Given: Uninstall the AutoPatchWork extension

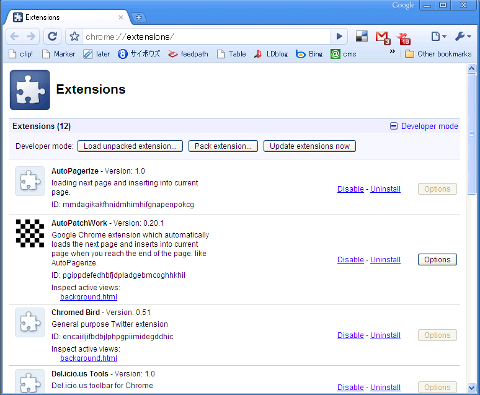Looking at the screenshot, I should (x=385, y=260).
